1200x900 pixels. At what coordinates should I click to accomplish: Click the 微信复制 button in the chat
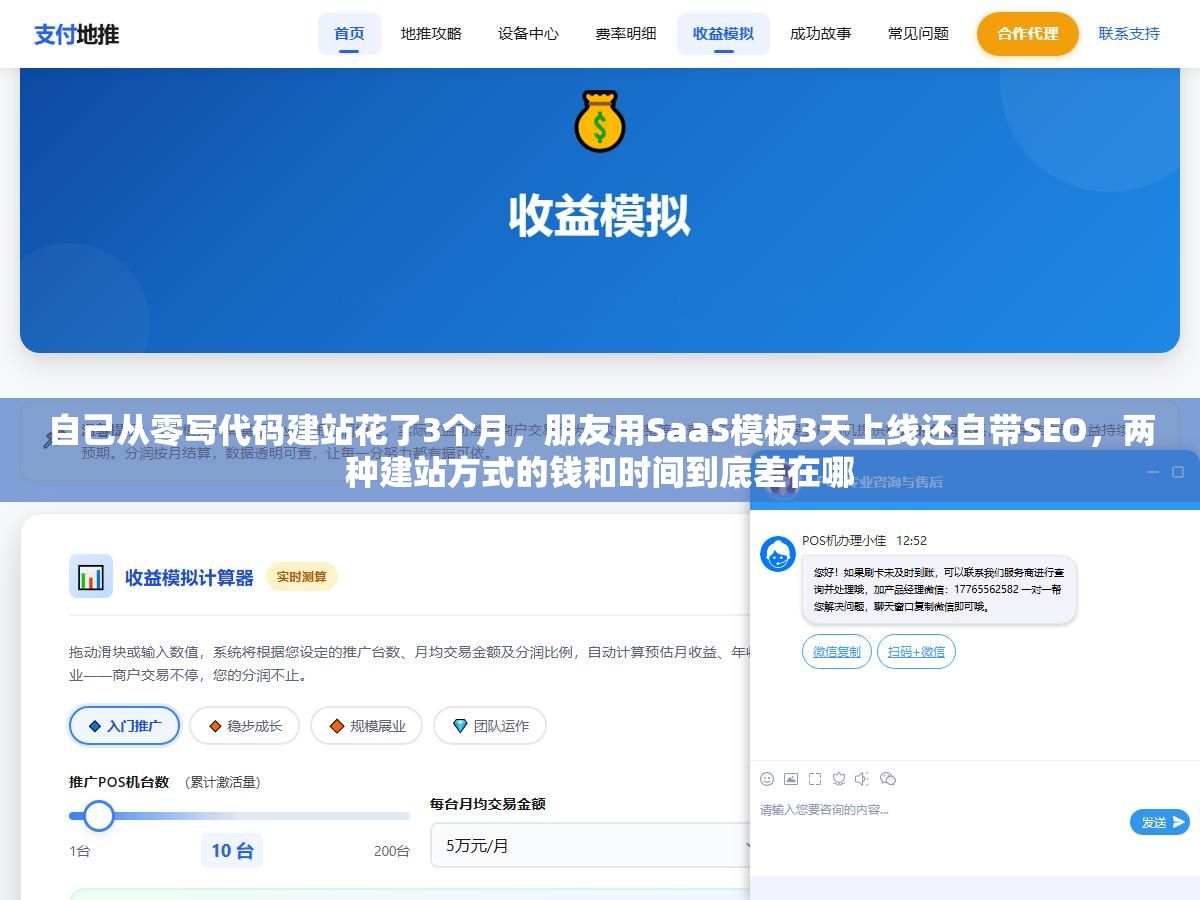[836, 652]
